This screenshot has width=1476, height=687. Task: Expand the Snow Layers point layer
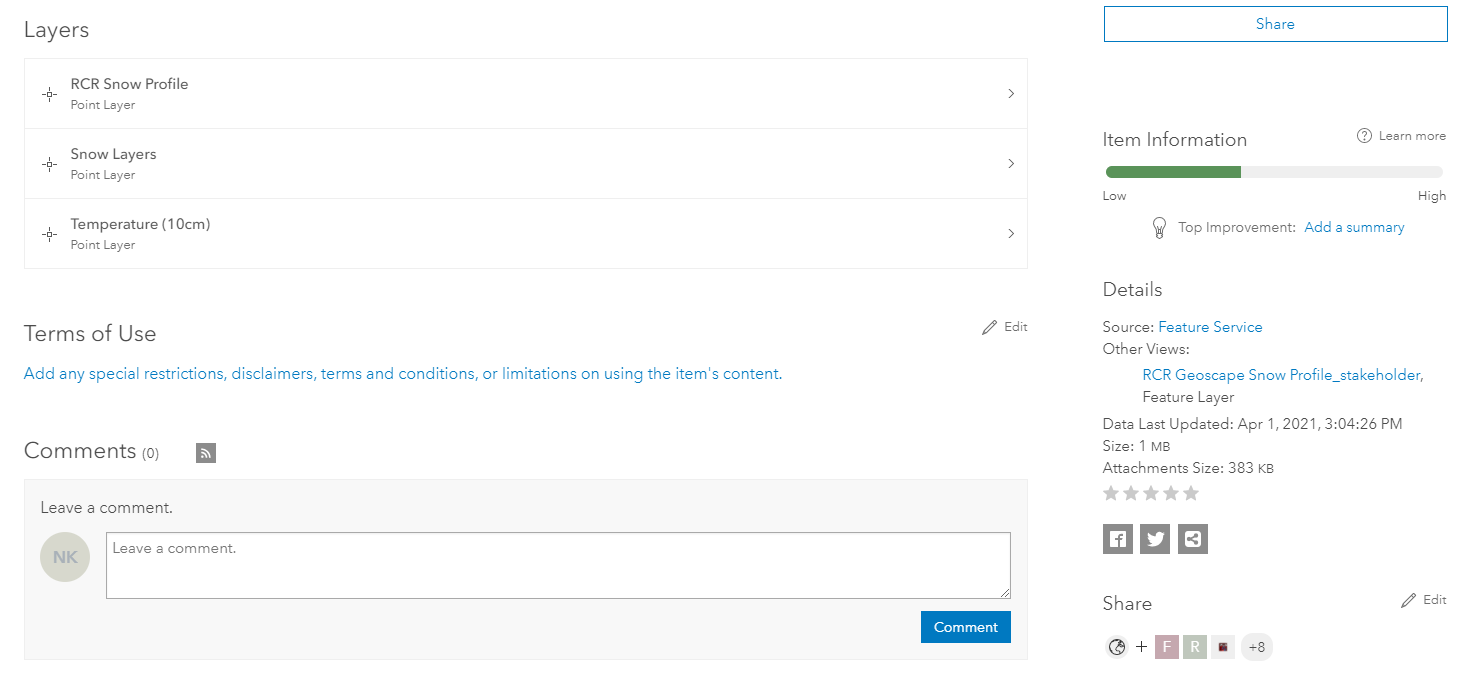point(1010,163)
